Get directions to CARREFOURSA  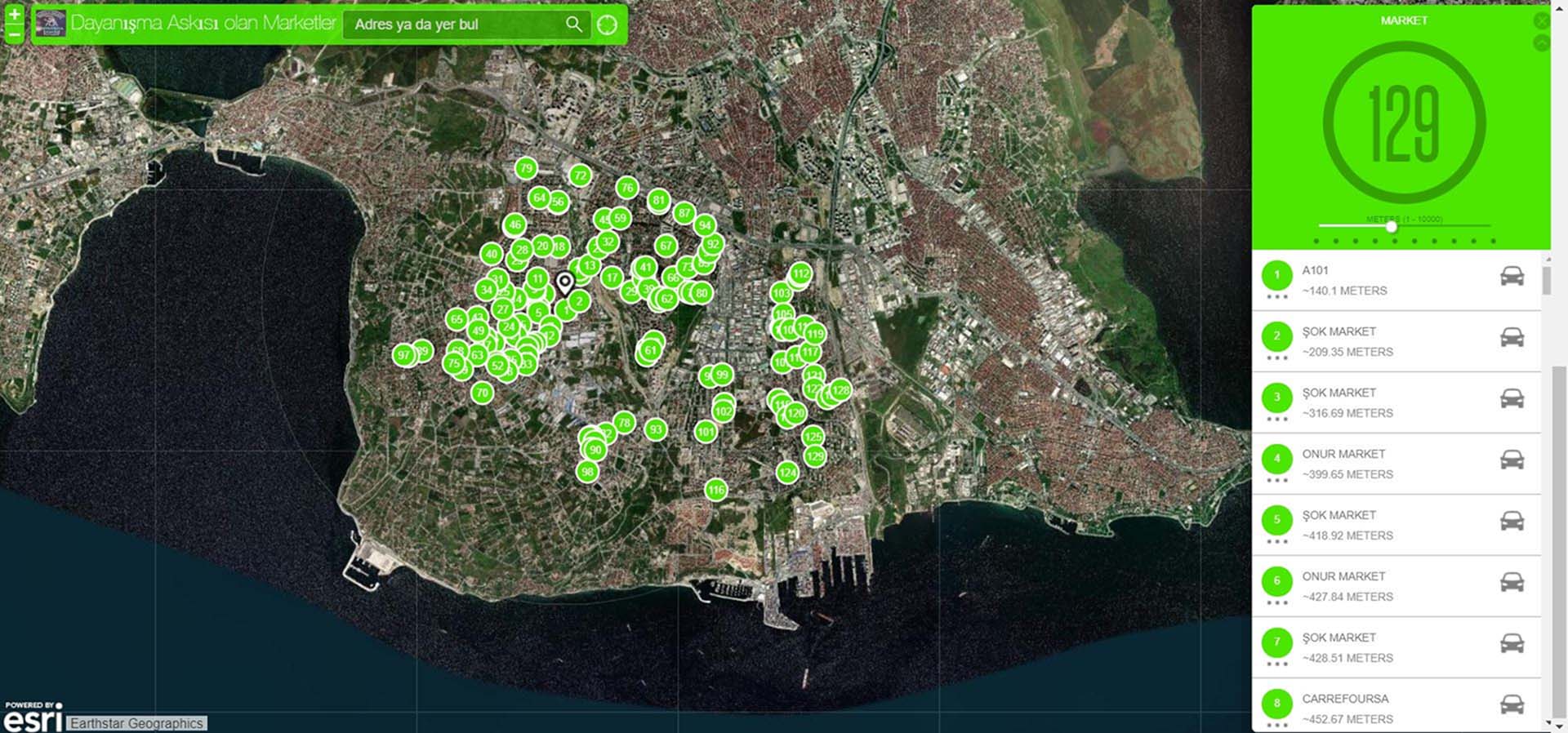tap(1512, 704)
